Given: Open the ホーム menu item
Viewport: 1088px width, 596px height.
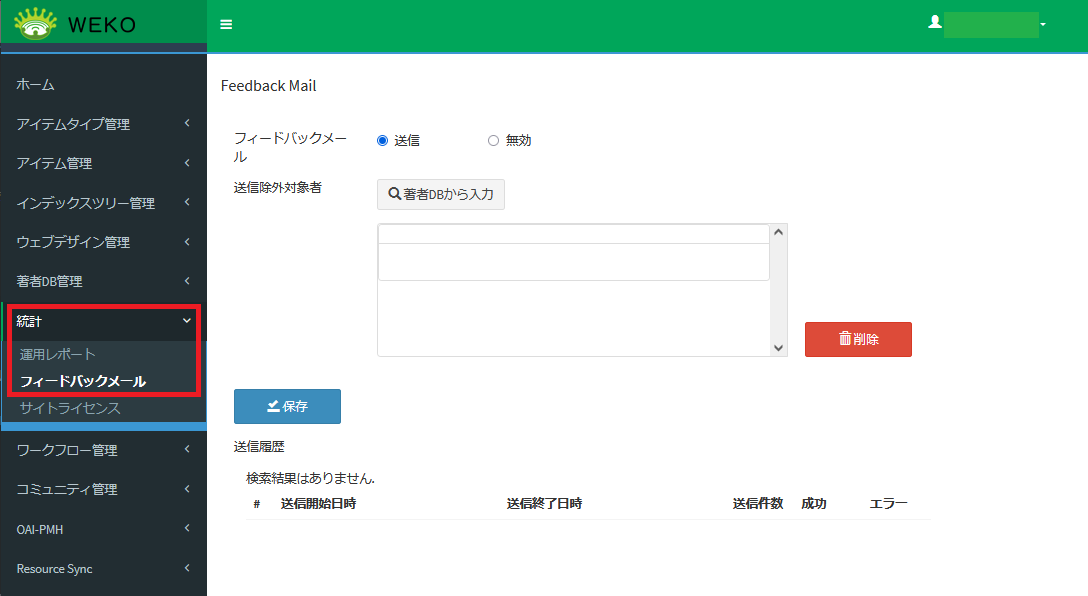Looking at the screenshot, I should [x=36, y=85].
